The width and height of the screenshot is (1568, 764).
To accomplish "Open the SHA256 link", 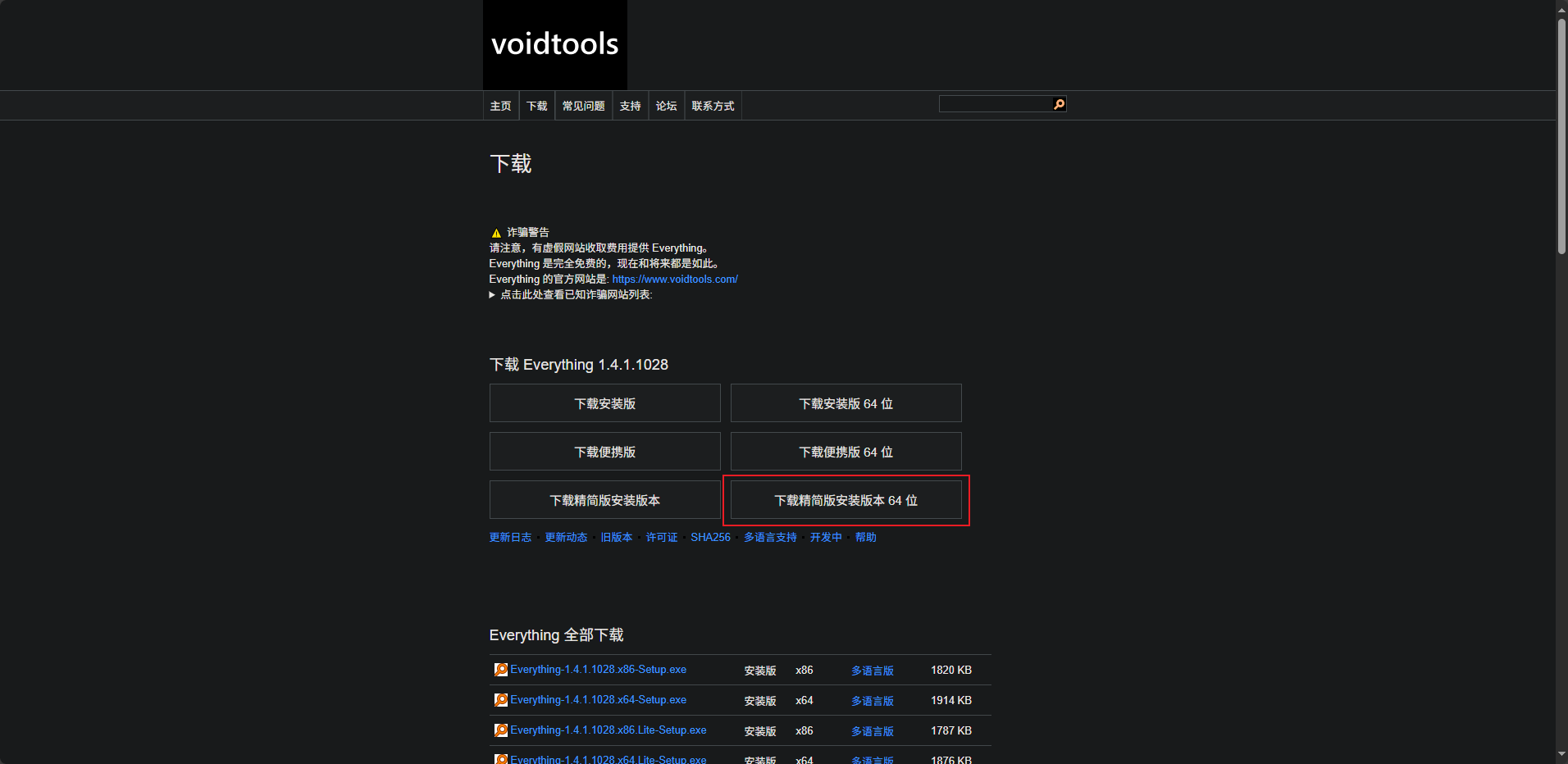I will tap(710, 538).
